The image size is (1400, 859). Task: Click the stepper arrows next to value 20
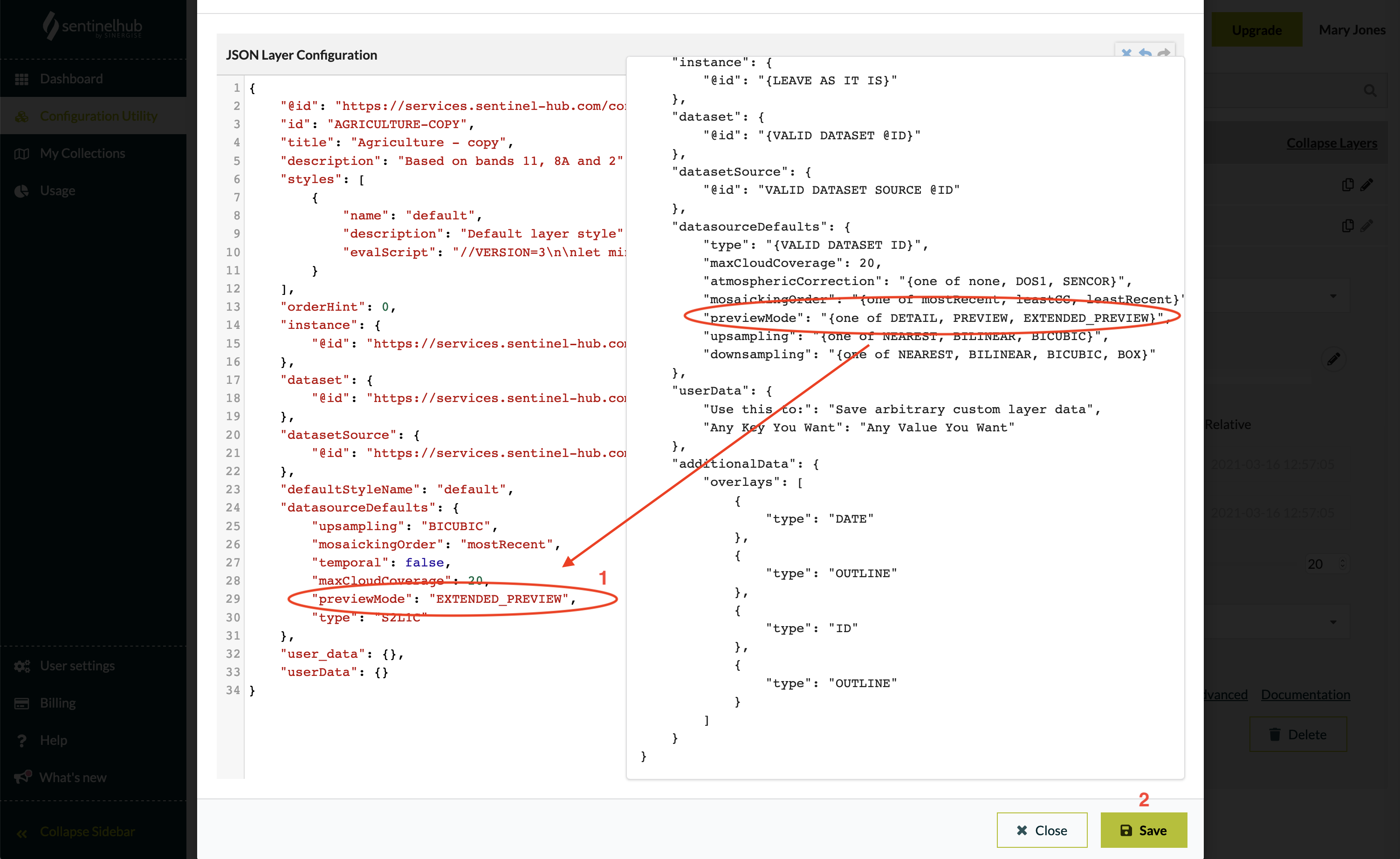coord(1343,564)
